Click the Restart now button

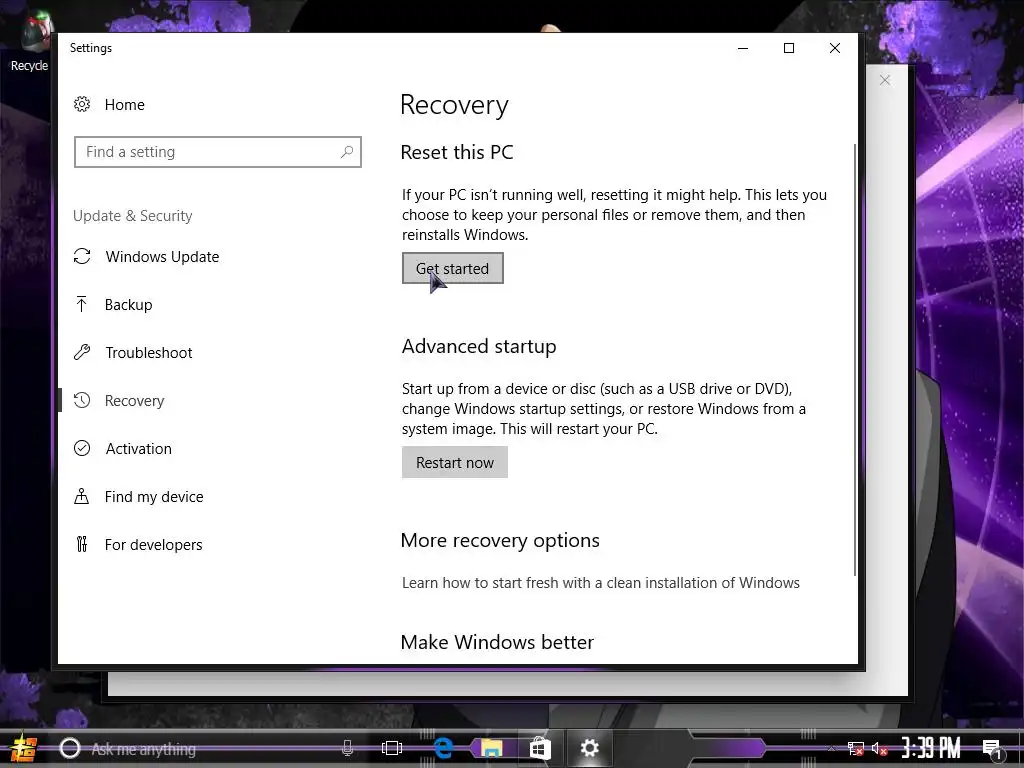point(455,462)
